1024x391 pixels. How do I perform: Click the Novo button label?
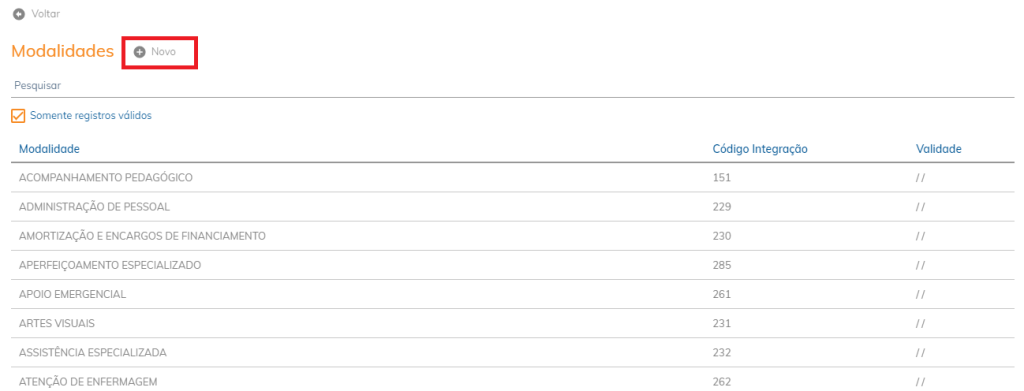pyautogui.click(x=163, y=52)
